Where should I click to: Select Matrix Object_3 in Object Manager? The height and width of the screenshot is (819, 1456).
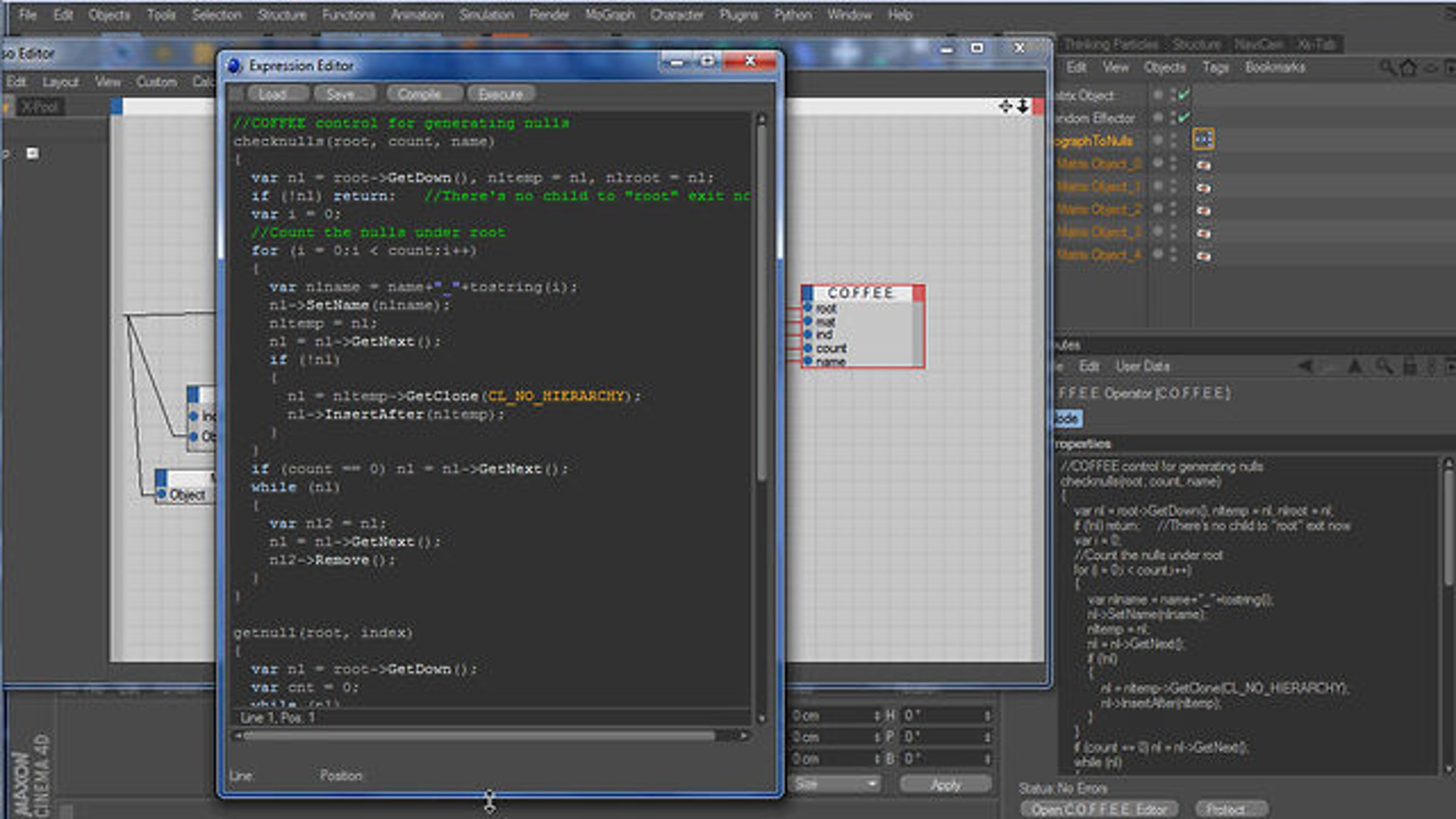[1099, 232]
